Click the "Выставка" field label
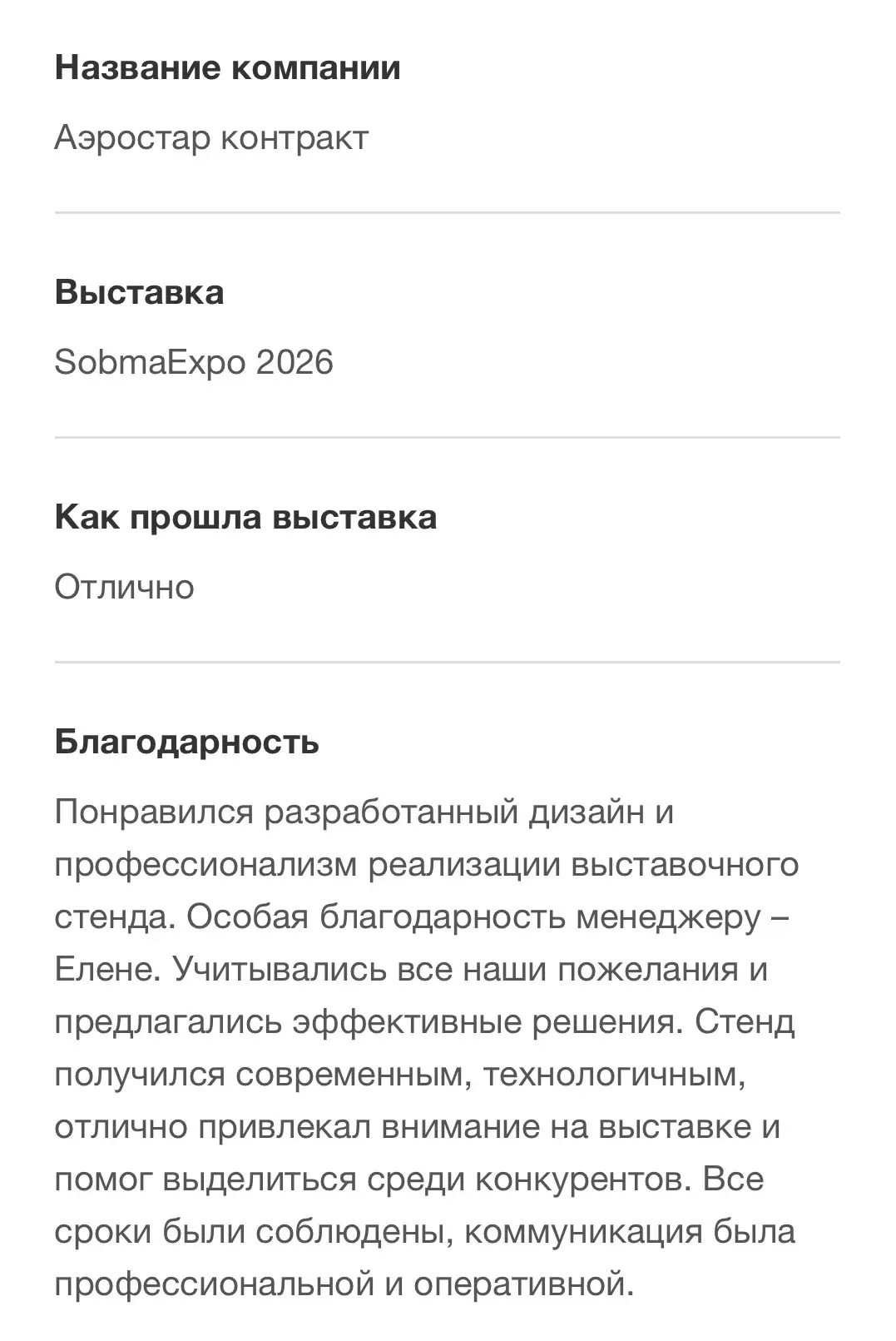 (139, 292)
